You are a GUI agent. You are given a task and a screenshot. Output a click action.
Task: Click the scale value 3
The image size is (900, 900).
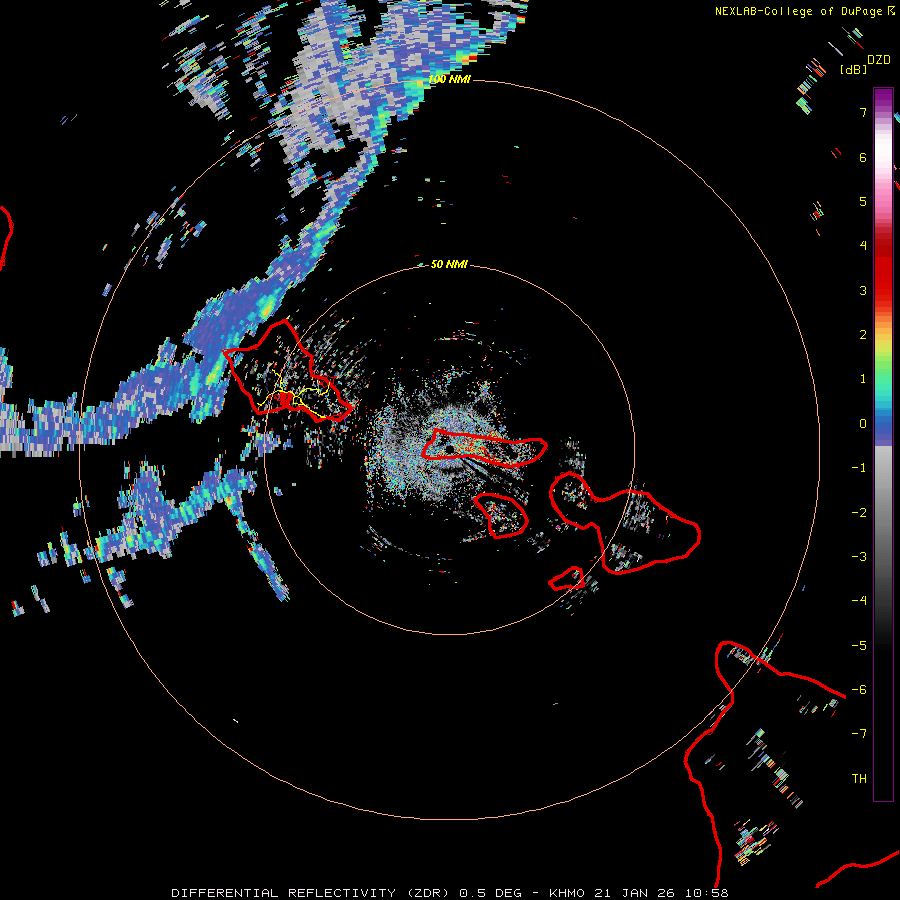[863, 290]
